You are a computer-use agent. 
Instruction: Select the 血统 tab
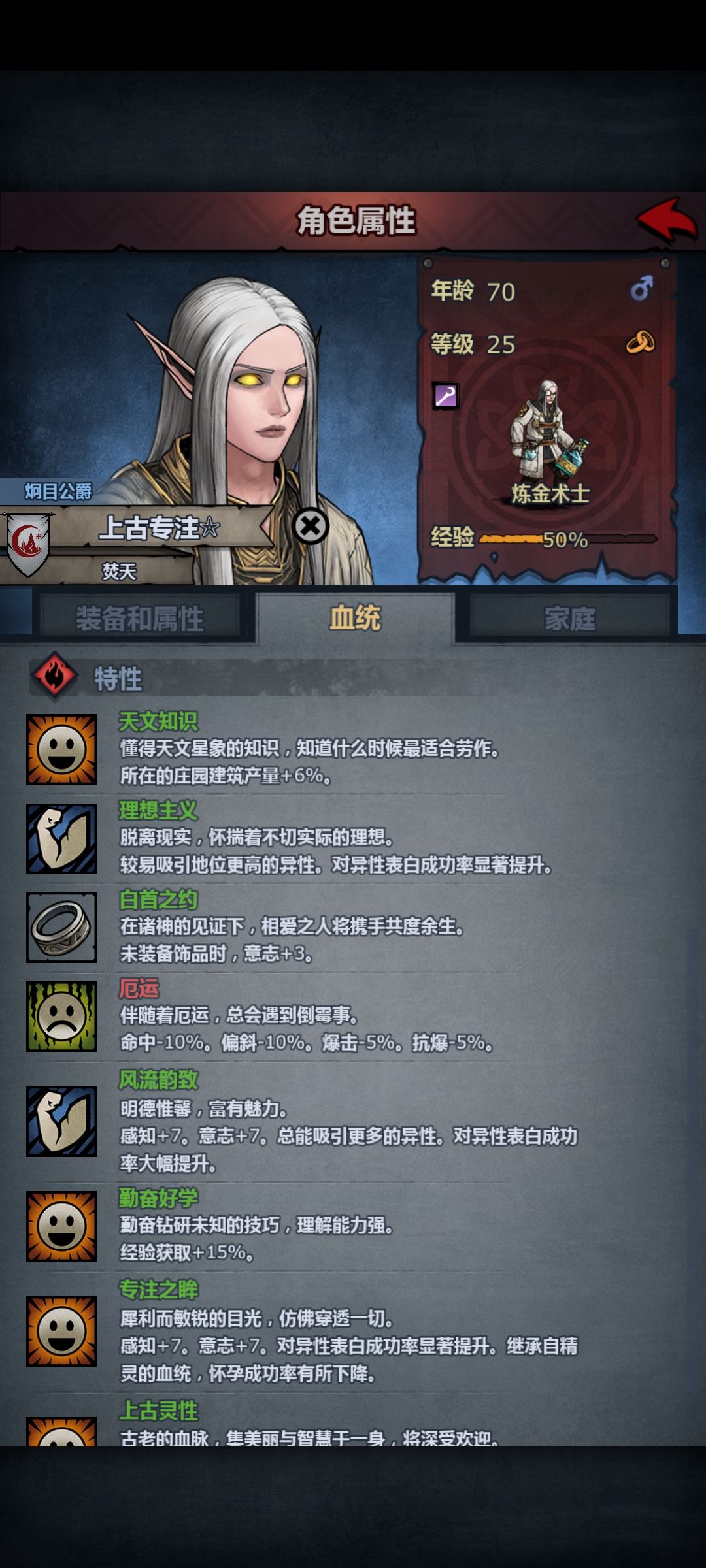point(355,617)
